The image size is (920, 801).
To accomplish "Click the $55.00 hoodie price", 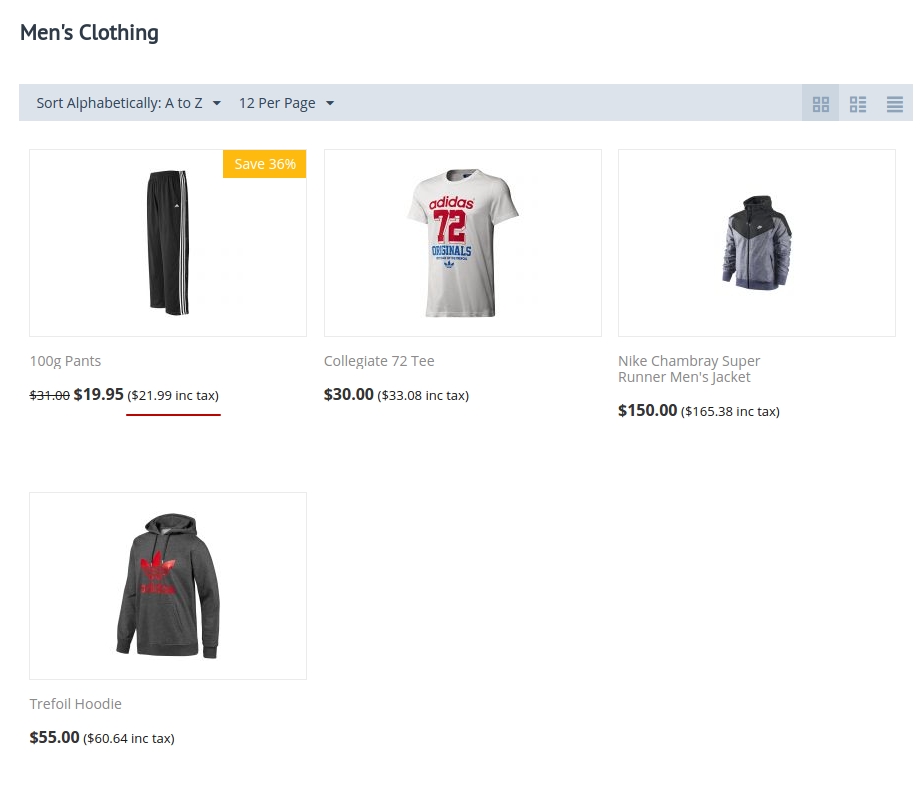I will coord(55,737).
